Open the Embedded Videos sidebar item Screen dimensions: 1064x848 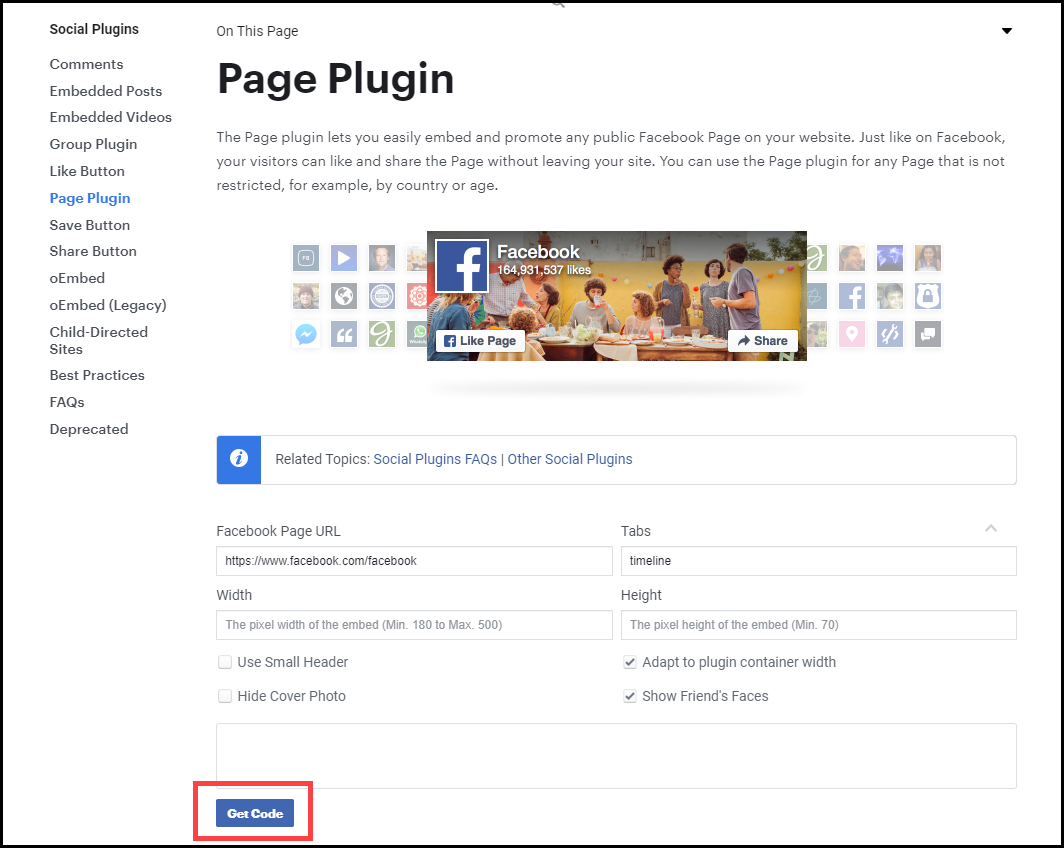111,117
